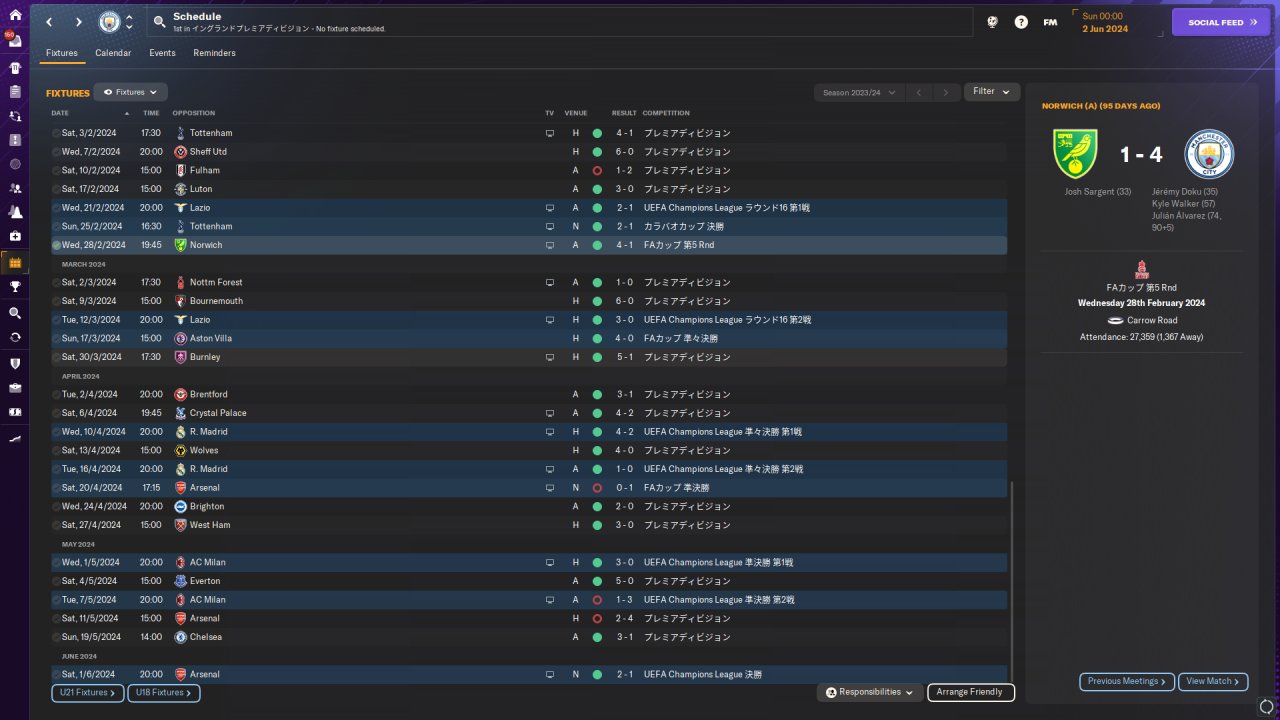Screen dimensions: 1280x720
Task: Open the briefcase icon in the sidebar
Action: tap(15, 388)
